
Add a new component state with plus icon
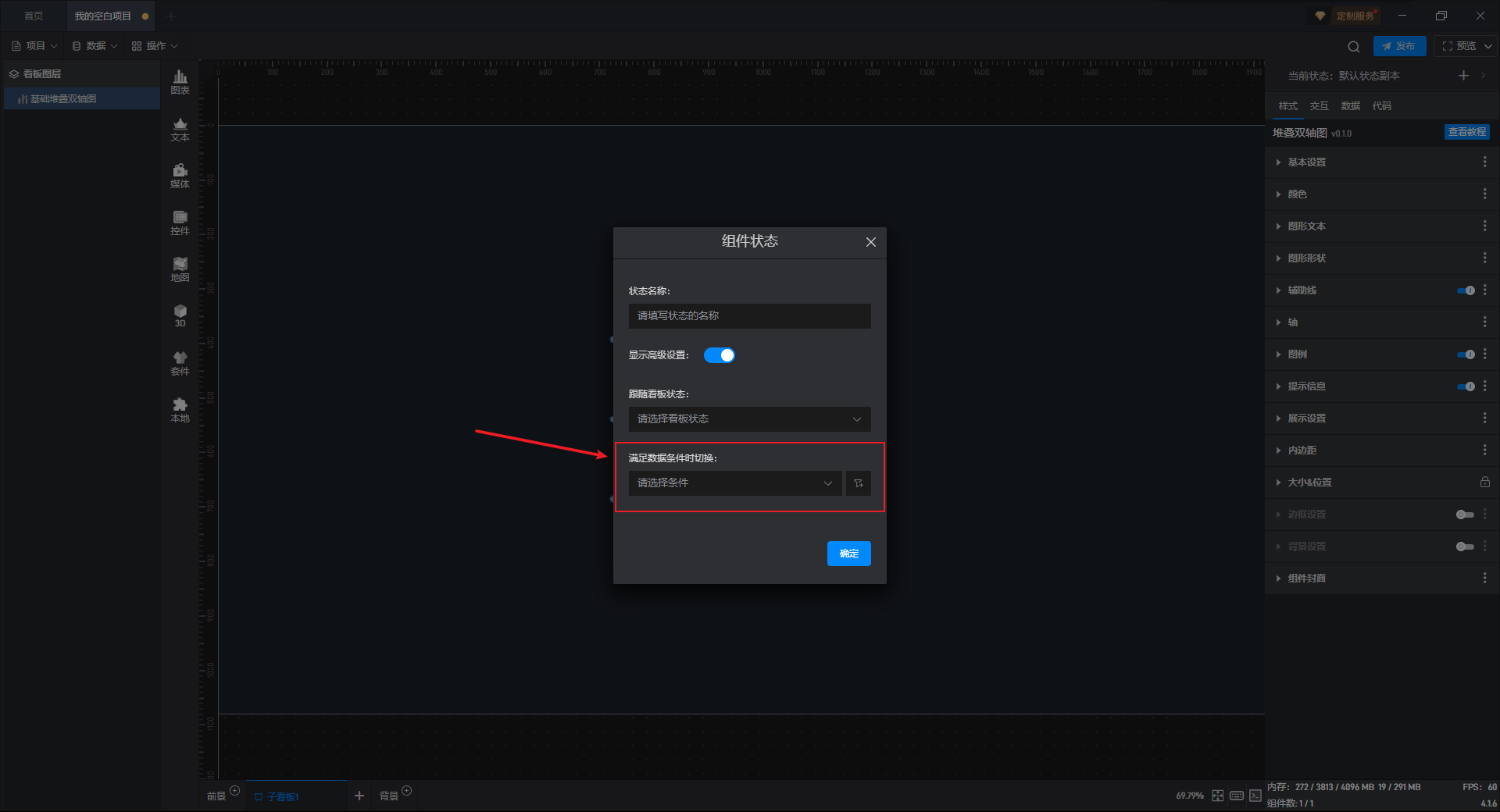pos(1463,76)
